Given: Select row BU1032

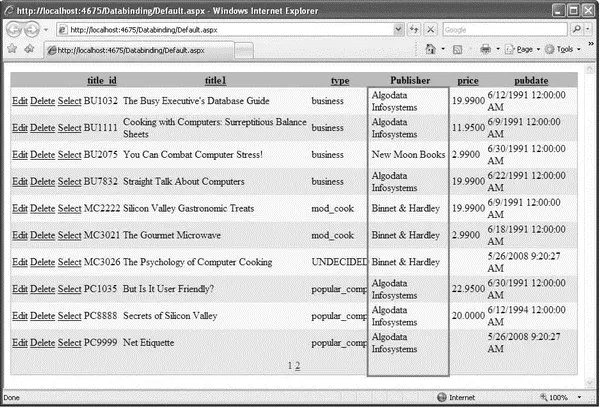Looking at the screenshot, I should 69,101.
